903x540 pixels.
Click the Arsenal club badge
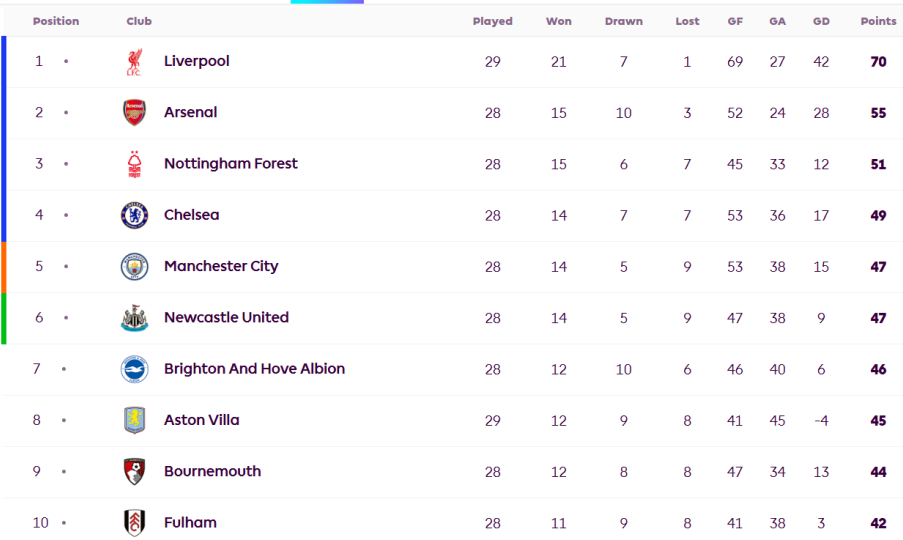134,113
